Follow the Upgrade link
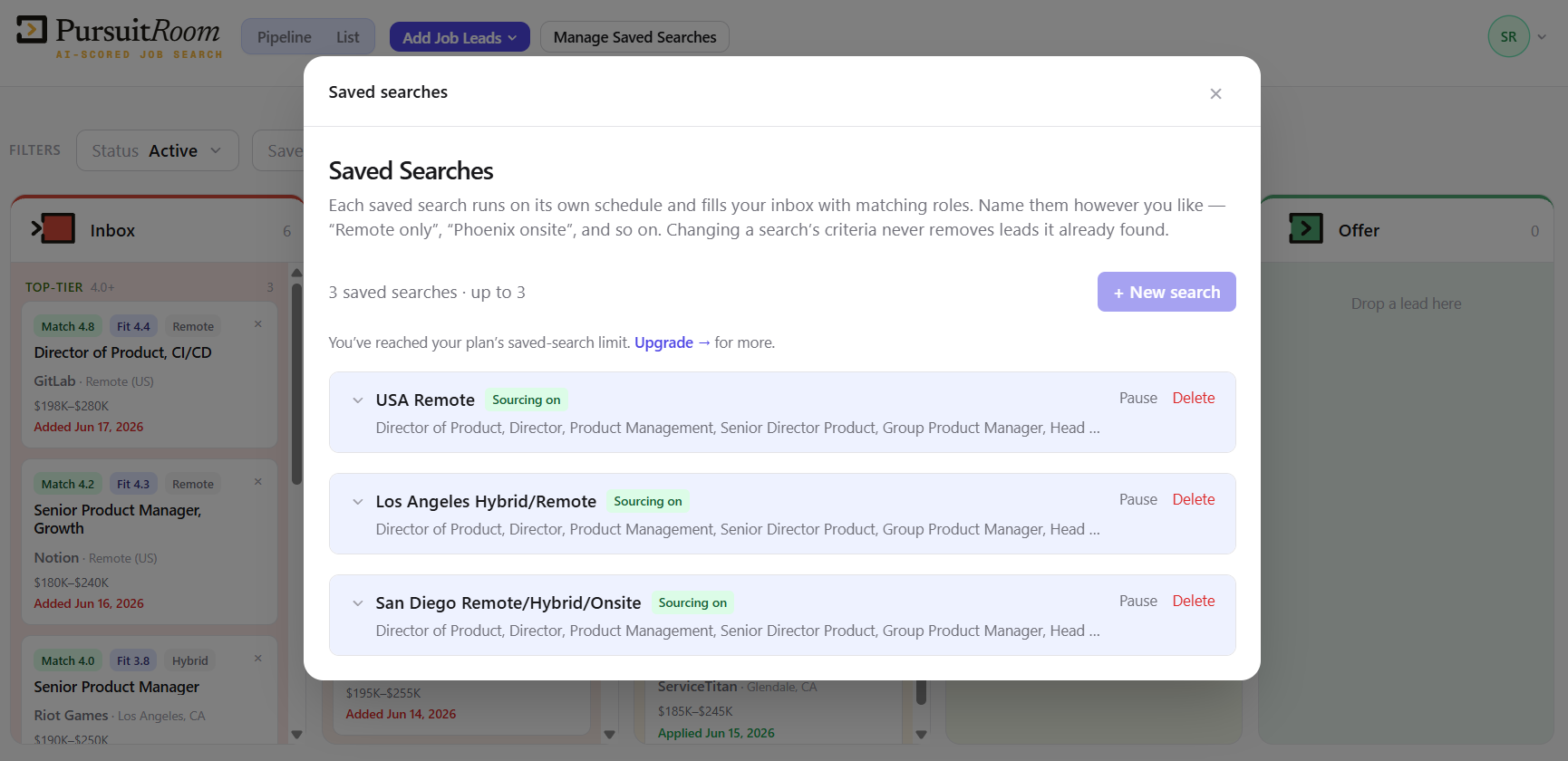The width and height of the screenshot is (1568, 761). pos(672,342)
